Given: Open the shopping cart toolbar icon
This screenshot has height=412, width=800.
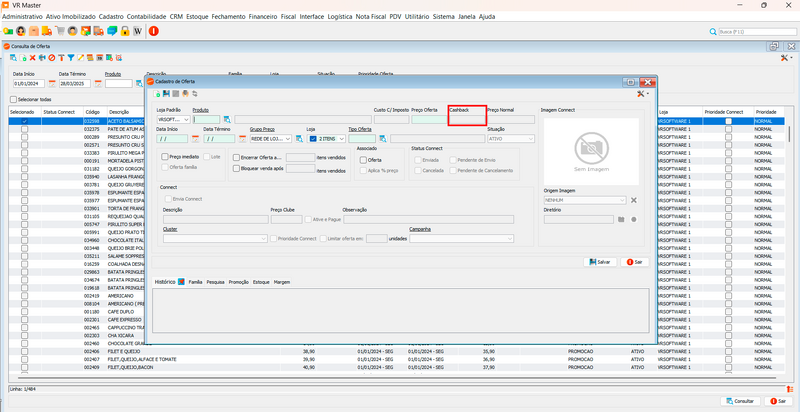Looking at the screenshot, I should pos(60,31).
